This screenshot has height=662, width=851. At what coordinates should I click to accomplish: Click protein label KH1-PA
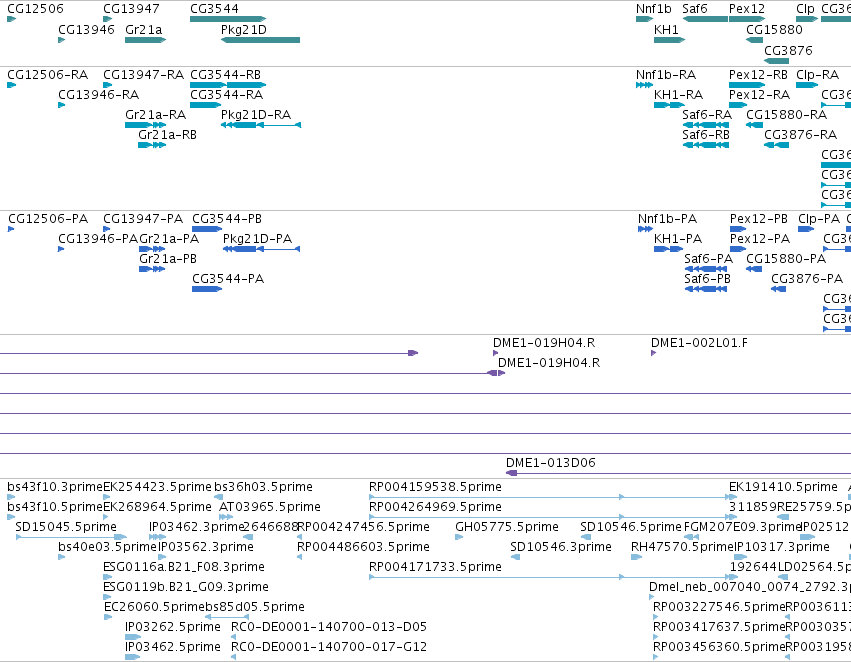tap(678, 239)
